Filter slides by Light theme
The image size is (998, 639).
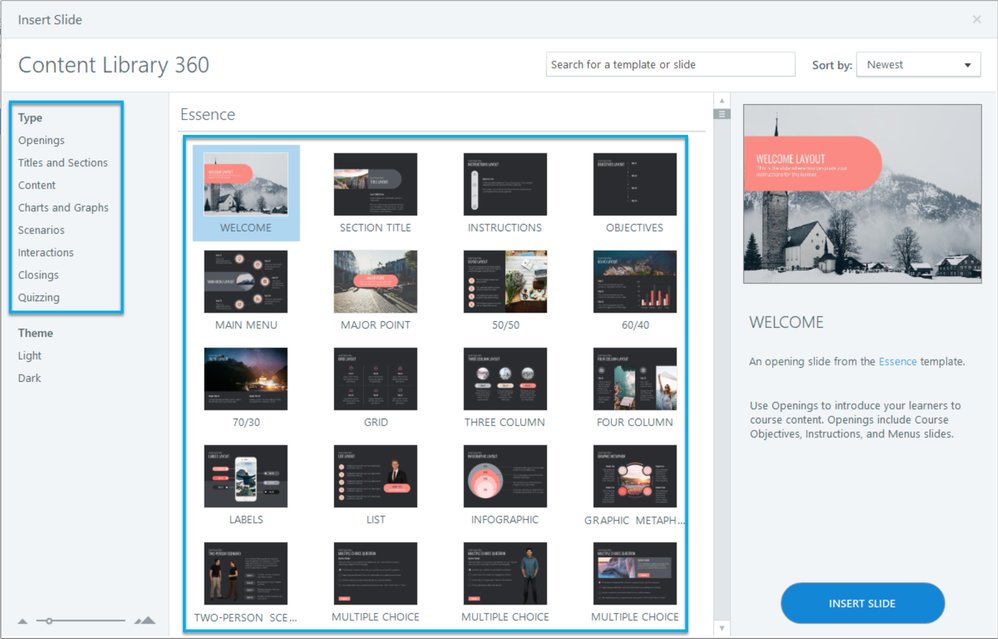click(x=30, y=356)
